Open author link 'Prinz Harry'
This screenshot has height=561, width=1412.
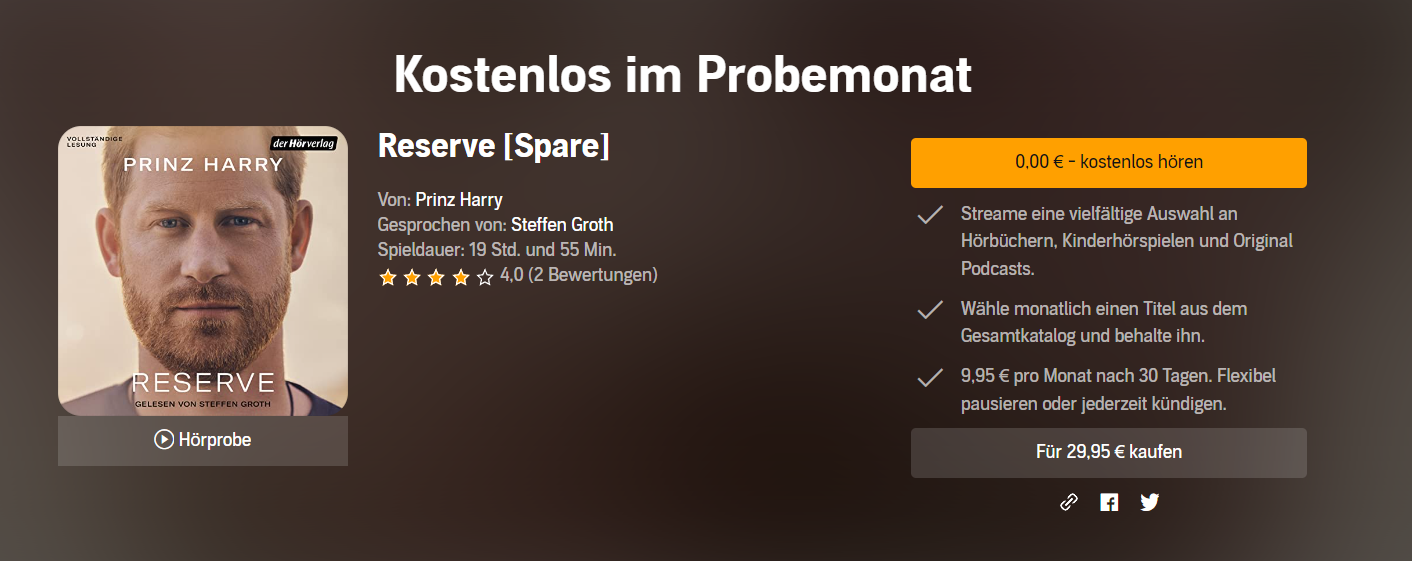pyautogui.click(x=459, y=199)
